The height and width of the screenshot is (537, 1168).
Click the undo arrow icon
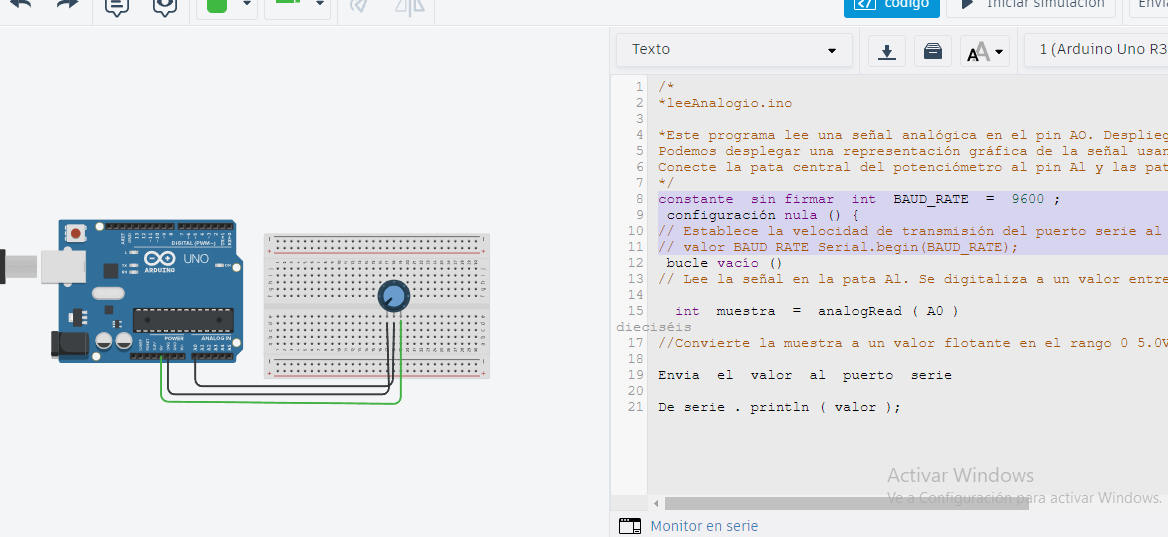21,4
